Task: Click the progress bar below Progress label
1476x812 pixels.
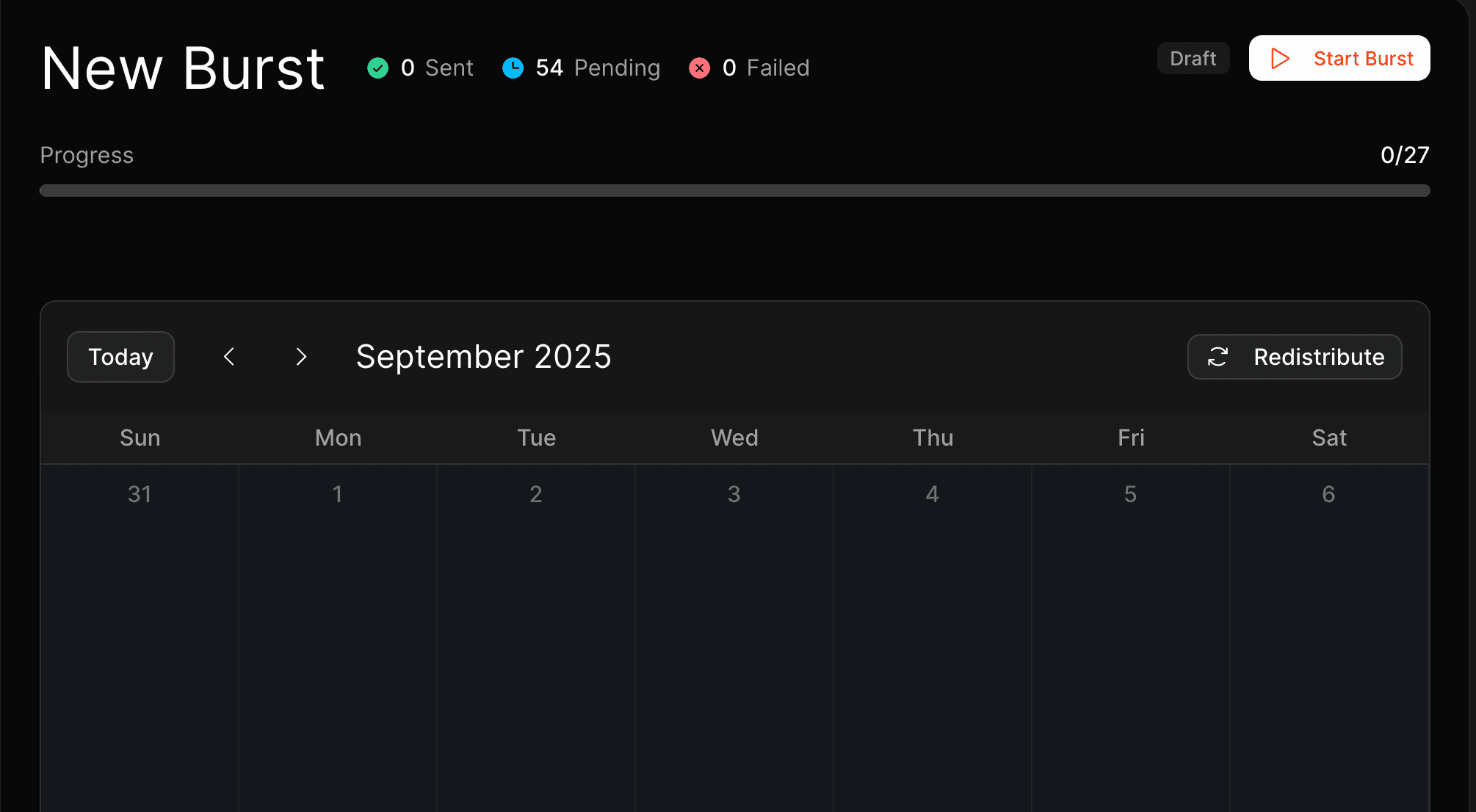Action: tap(734, 190)
